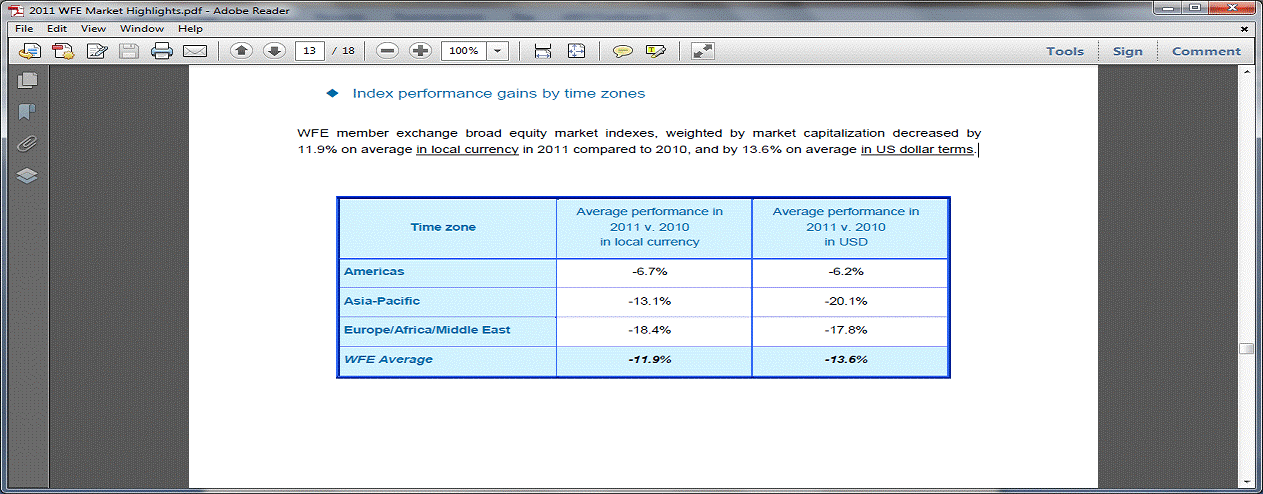Click the 'Europe/Africa/Middle East' row label
The width and height of the screenshot is (1263, 494).
click(x=429, y=329)
